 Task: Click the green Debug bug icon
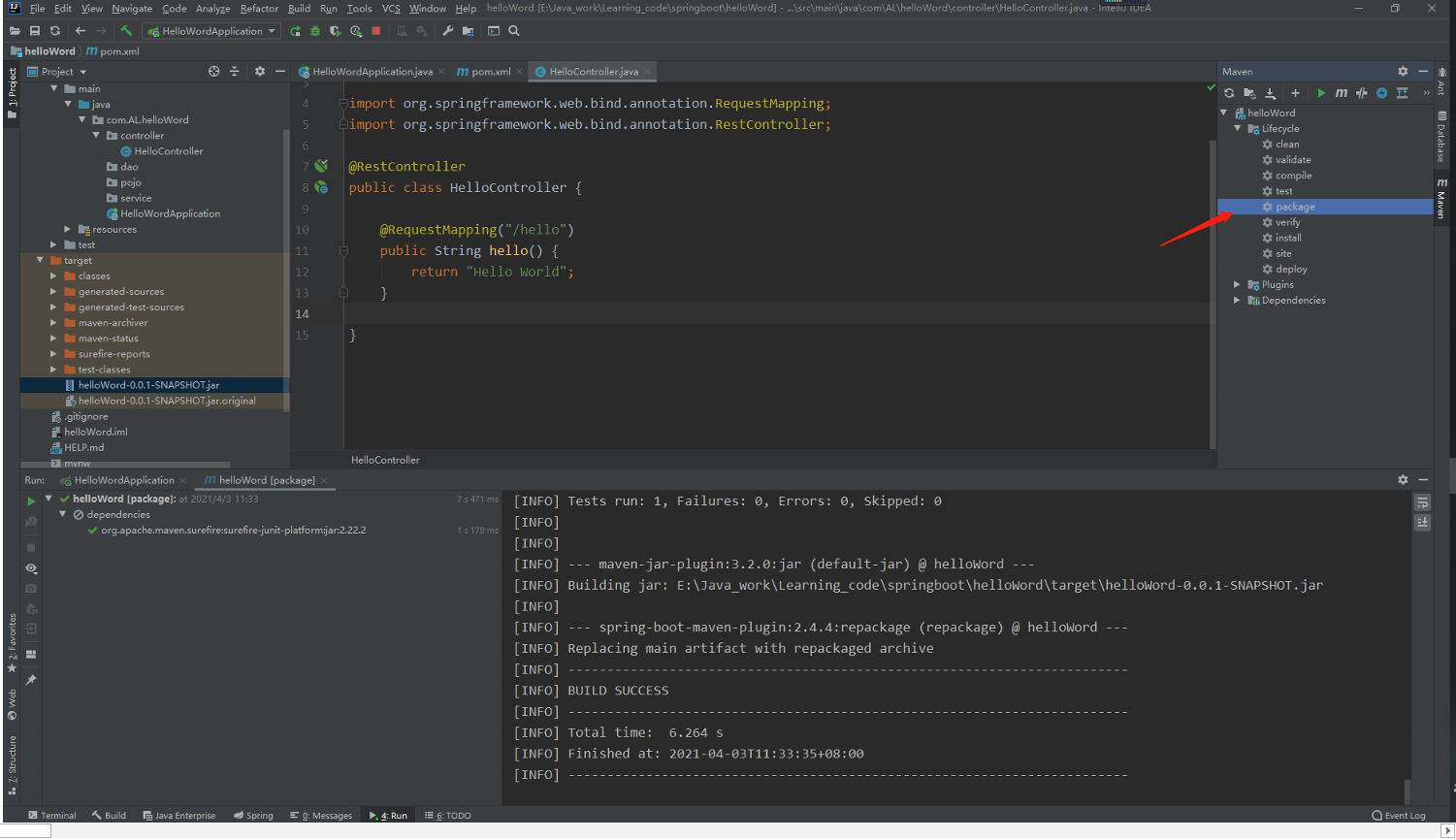point(315,31)
